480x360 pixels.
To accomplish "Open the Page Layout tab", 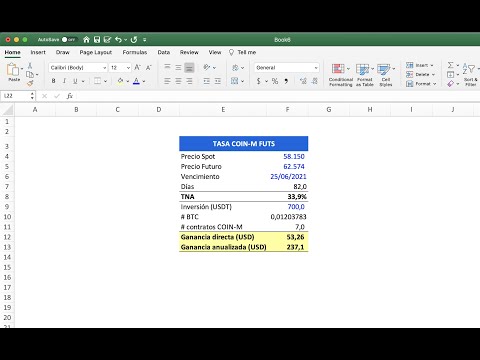I will [x=96, y=52].
